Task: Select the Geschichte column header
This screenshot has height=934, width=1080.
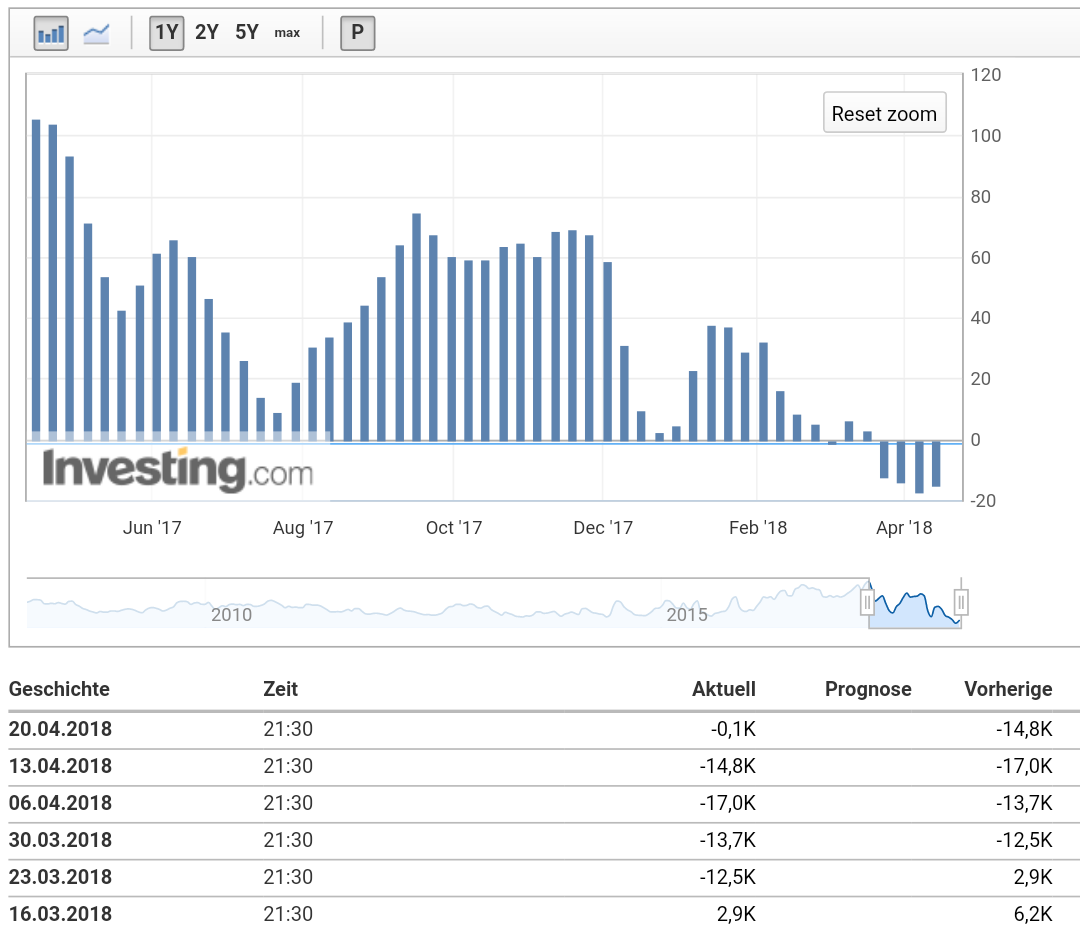Action: pyautogui.click(x=59, y=689)
